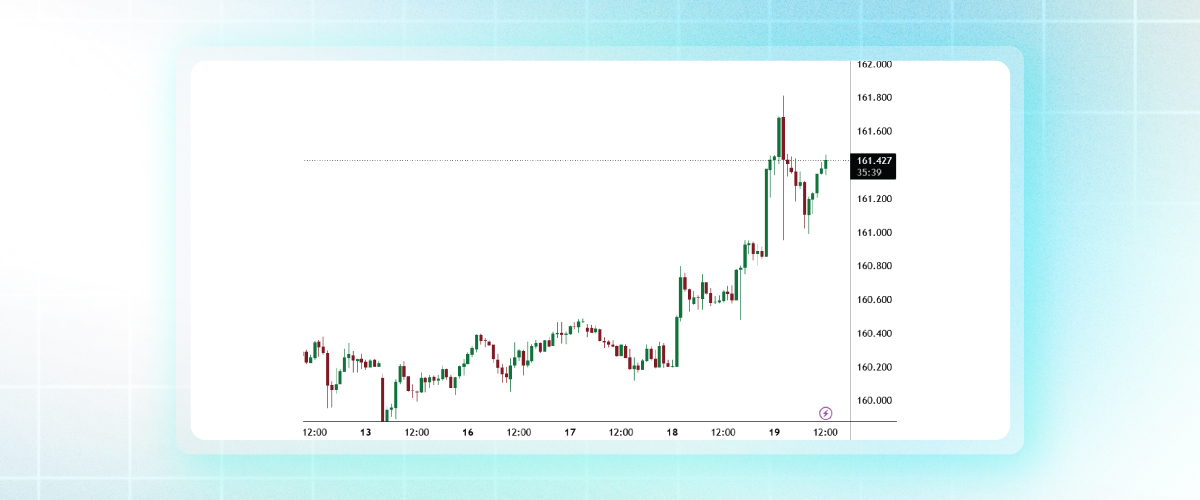Click the 12:00 label after date 19
This screenshot has width=1200, height=500.
[825, 433]
